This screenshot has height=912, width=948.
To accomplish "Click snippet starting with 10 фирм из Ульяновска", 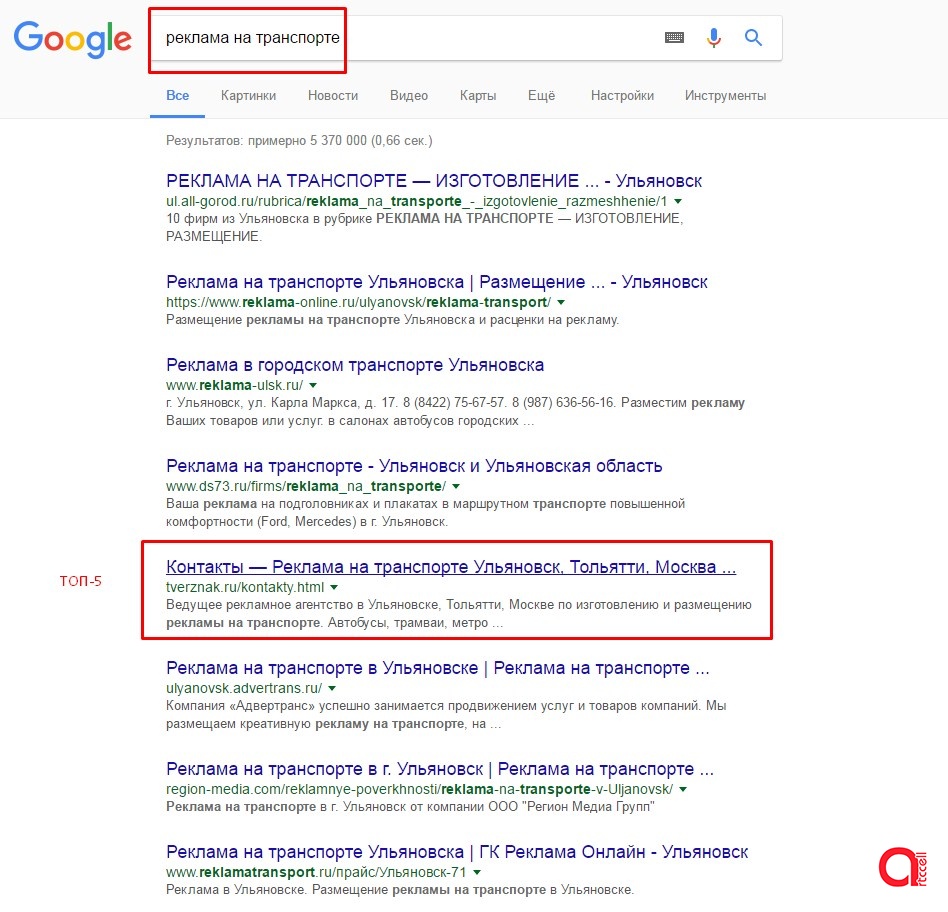I will point(424,227).
